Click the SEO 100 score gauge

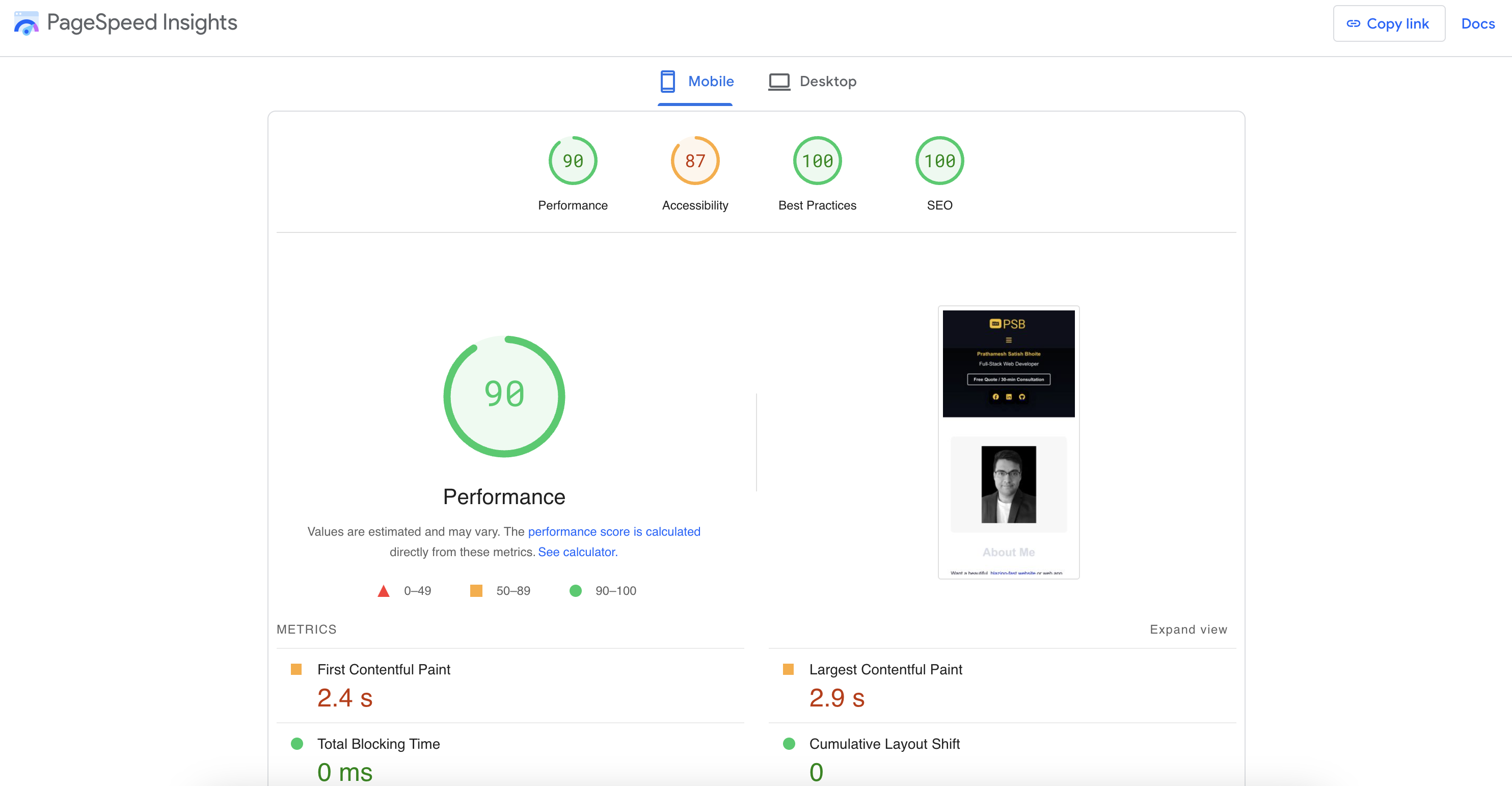[939, 161]
